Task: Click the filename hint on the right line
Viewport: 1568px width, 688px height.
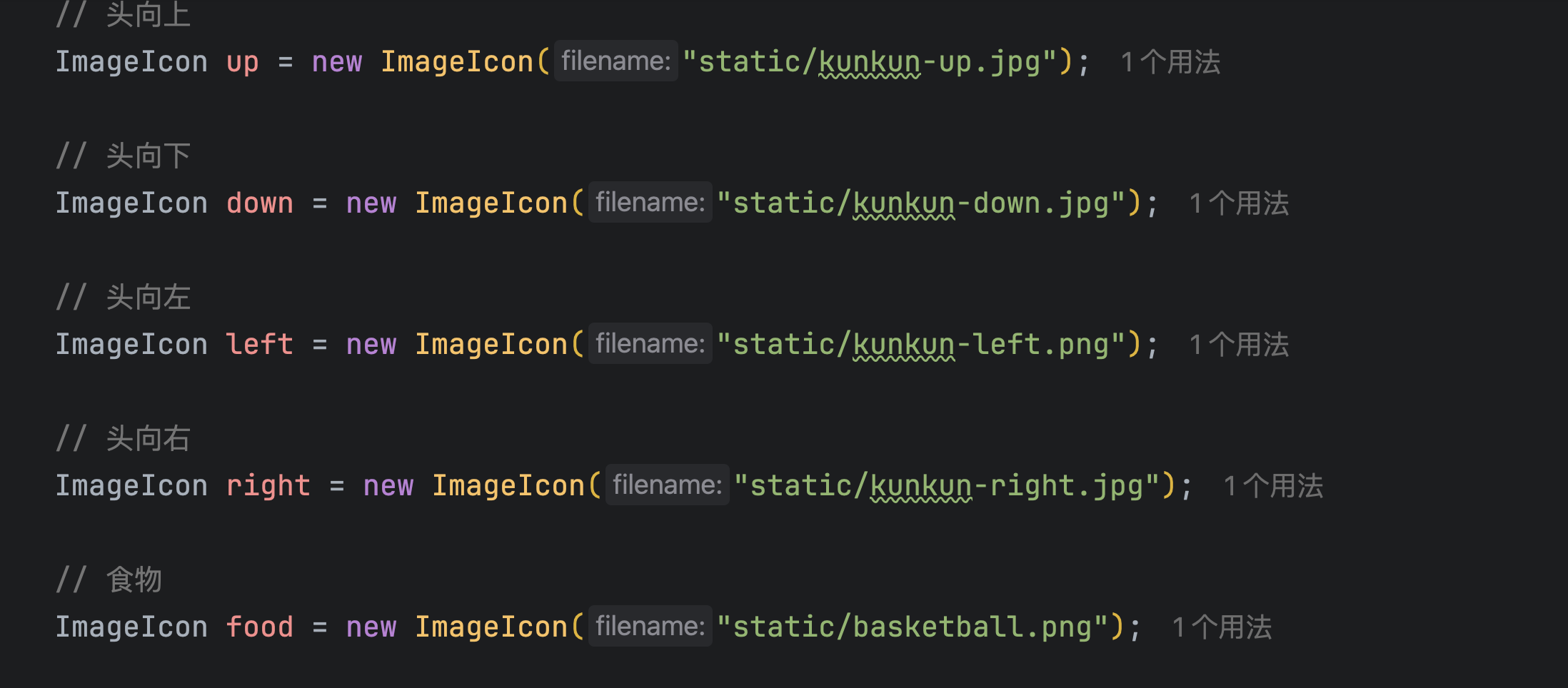Action: click(x=667, y=485)
